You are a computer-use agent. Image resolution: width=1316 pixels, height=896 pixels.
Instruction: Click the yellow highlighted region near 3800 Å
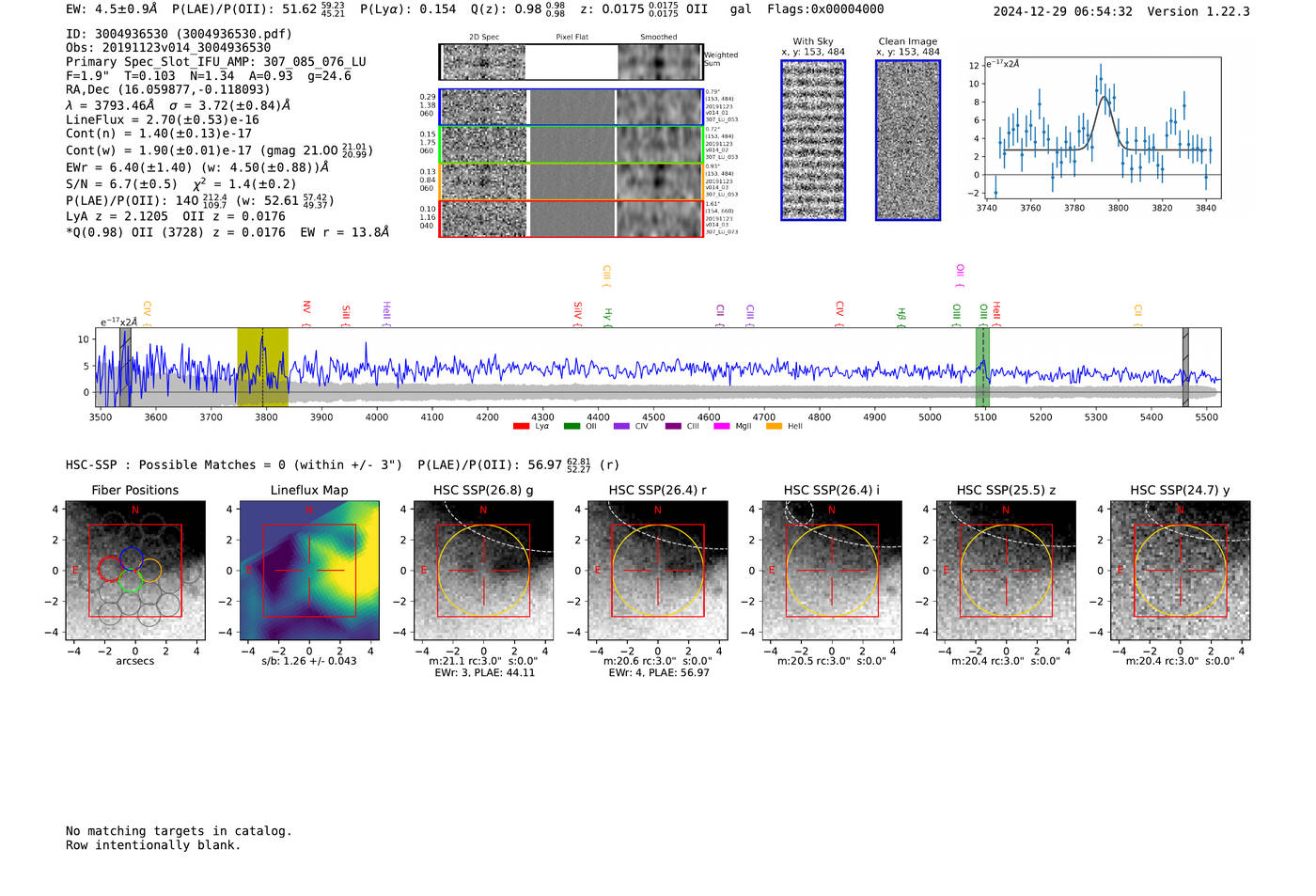(262, 367)
